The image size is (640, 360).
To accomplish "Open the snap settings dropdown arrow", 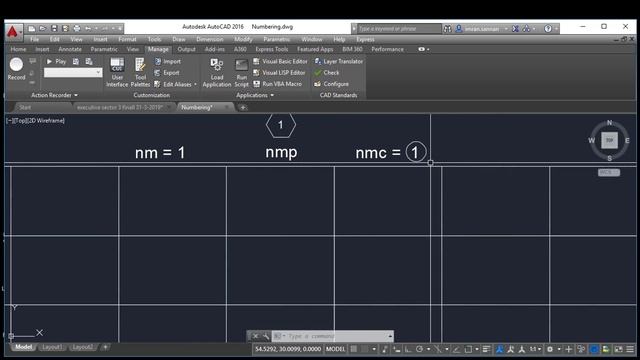I will click(x=374, y=349).
